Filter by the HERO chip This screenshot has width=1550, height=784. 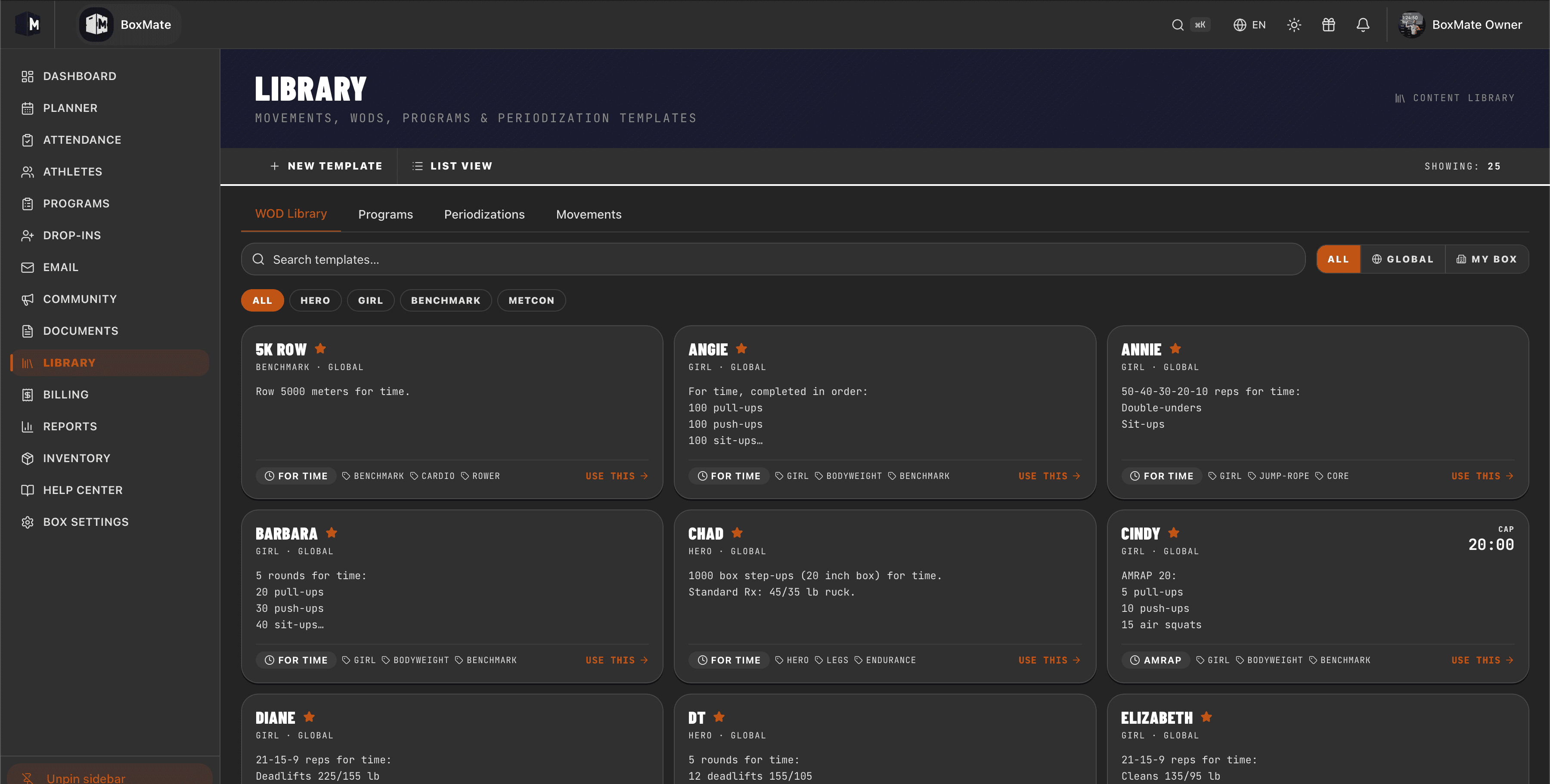[315, 301]
